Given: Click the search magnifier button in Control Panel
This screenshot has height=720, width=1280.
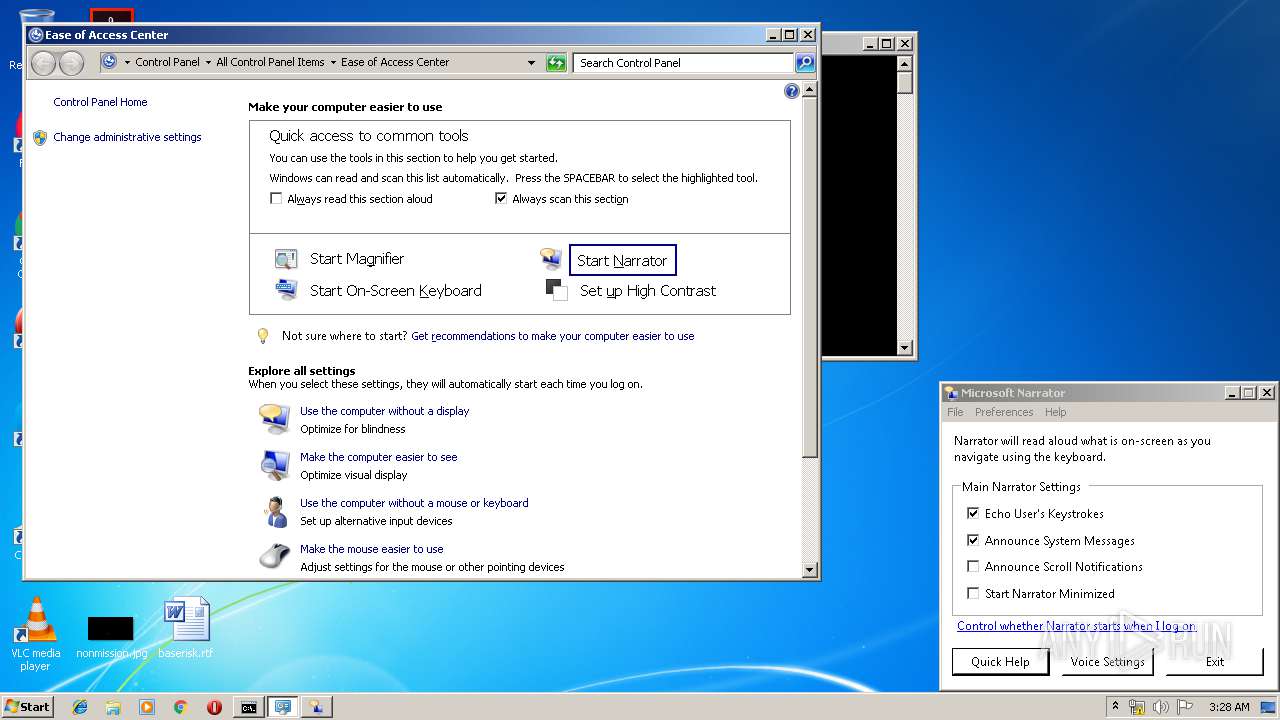Looking at the screenshot, I should (805, 62).
